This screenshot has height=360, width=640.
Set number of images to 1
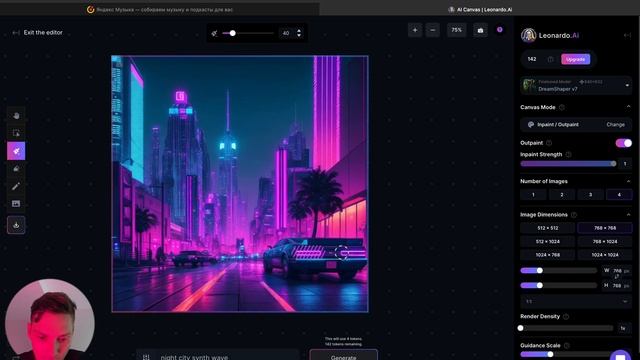(533, 195)
